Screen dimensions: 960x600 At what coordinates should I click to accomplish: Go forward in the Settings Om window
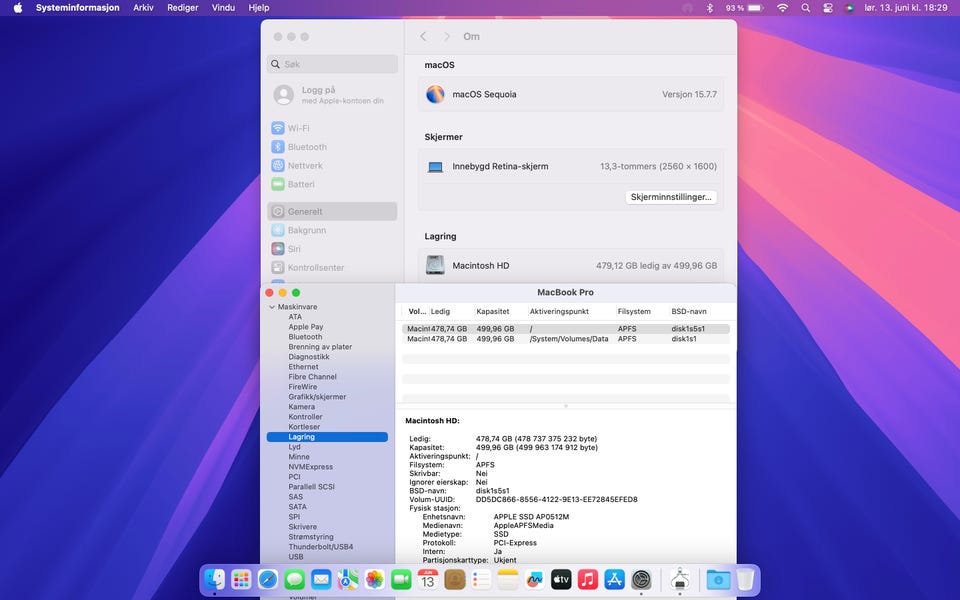tap(447, 37)
